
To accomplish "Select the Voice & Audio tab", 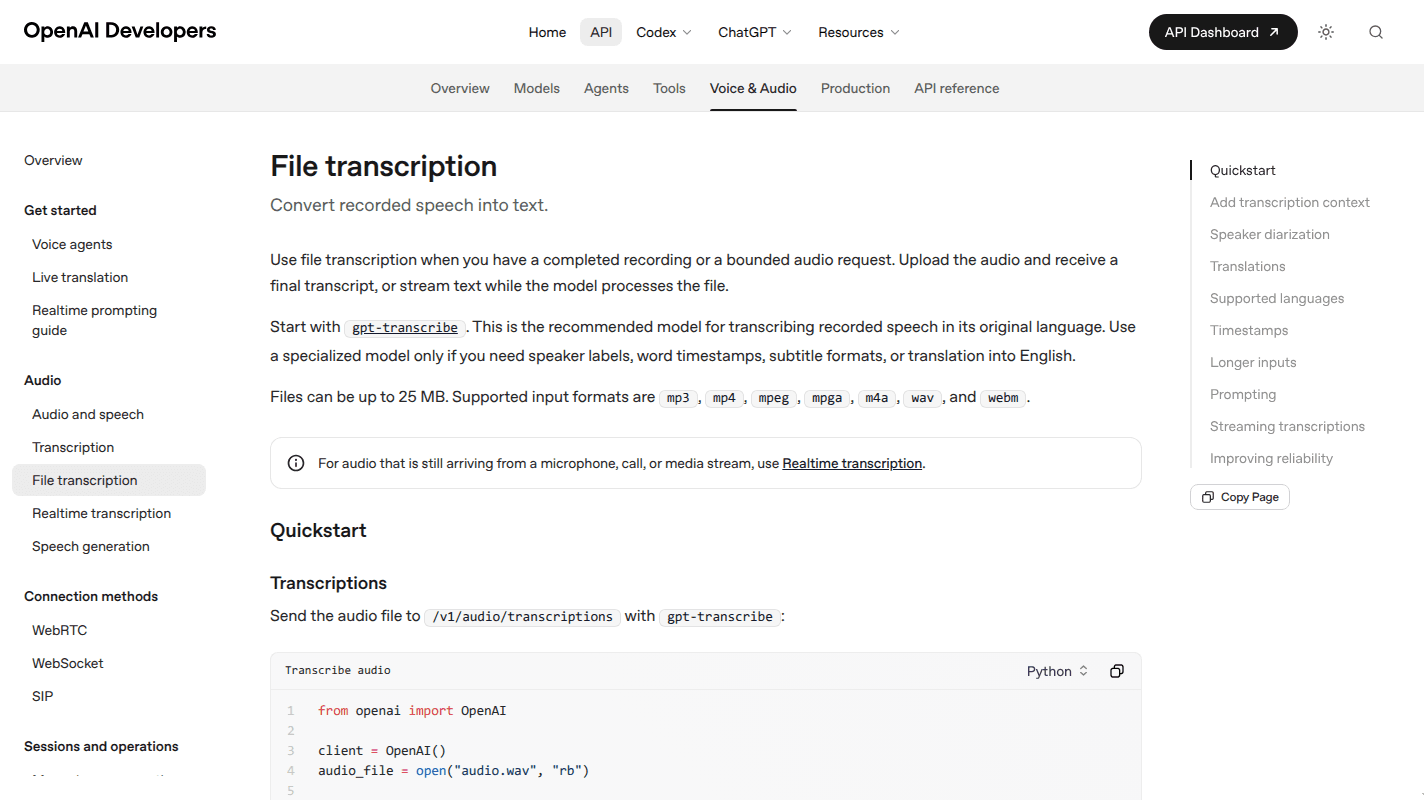I will pos(753,88).
